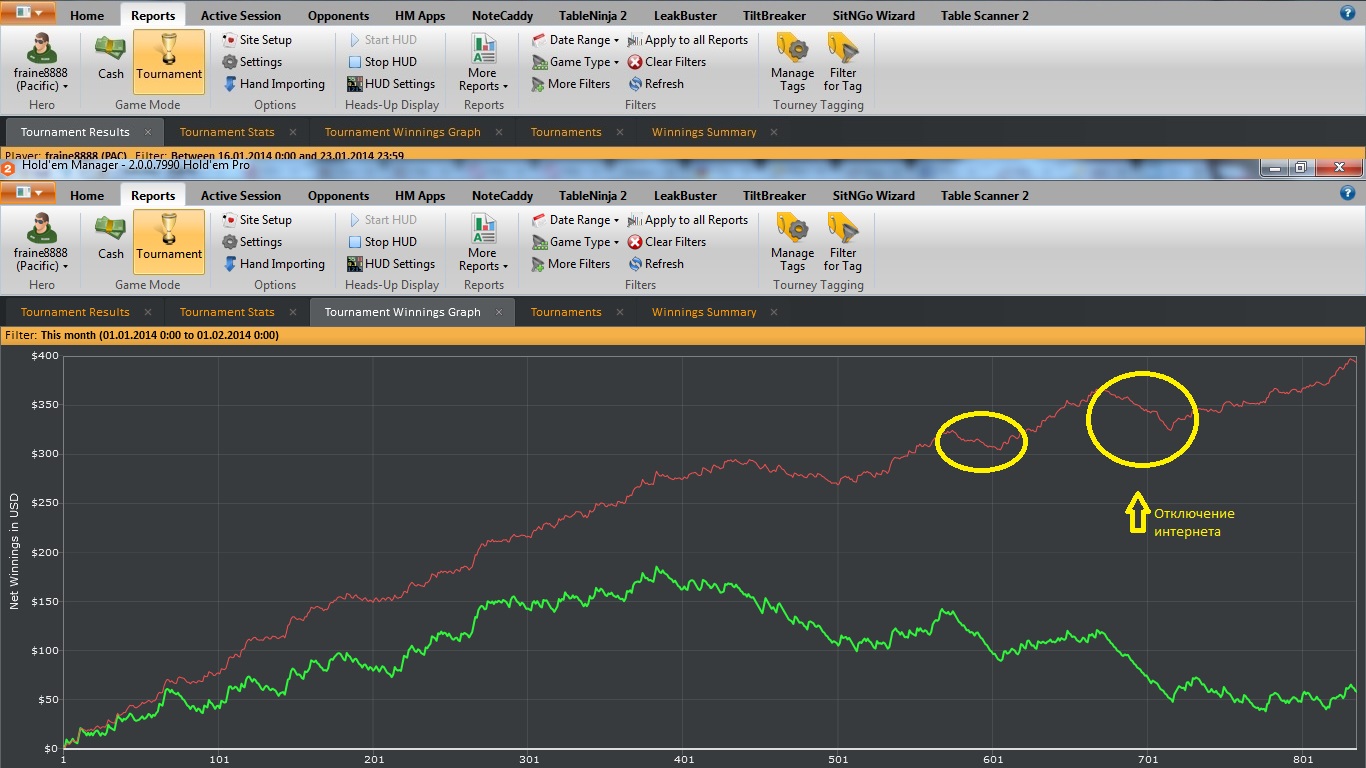The width and height of the screenshot is (1366, 768).
Task: Open the application menu button in the front window
Action: click(29, 195)
